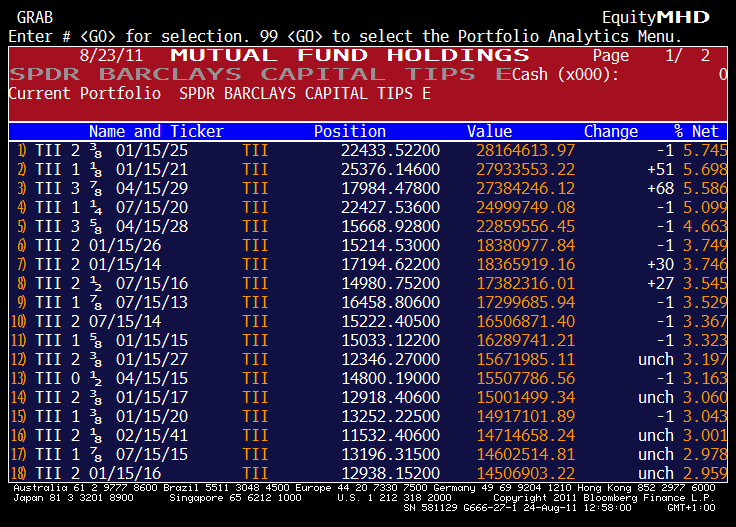The width and height of the screenshot is (736, 527).
Task: Select holding 3) TII 3 7/8 04/15/29
Action: 368,189
